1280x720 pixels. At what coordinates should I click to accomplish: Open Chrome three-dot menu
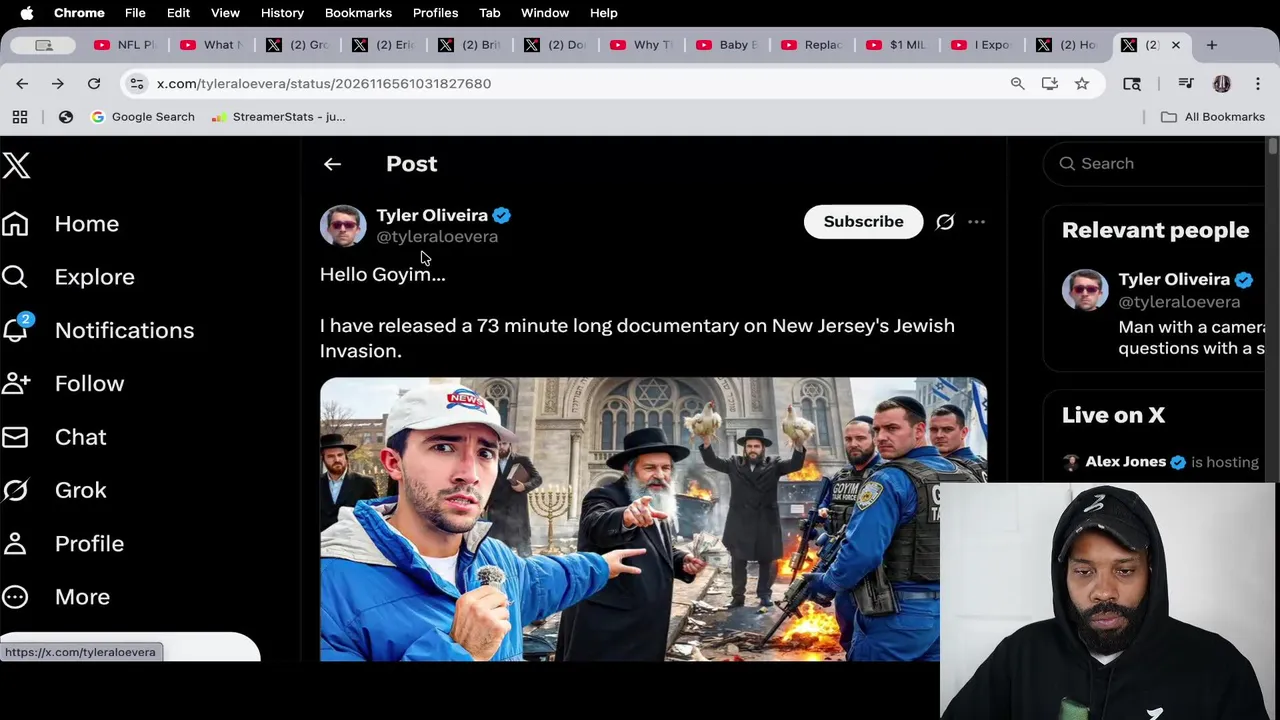pos(1257,84)
